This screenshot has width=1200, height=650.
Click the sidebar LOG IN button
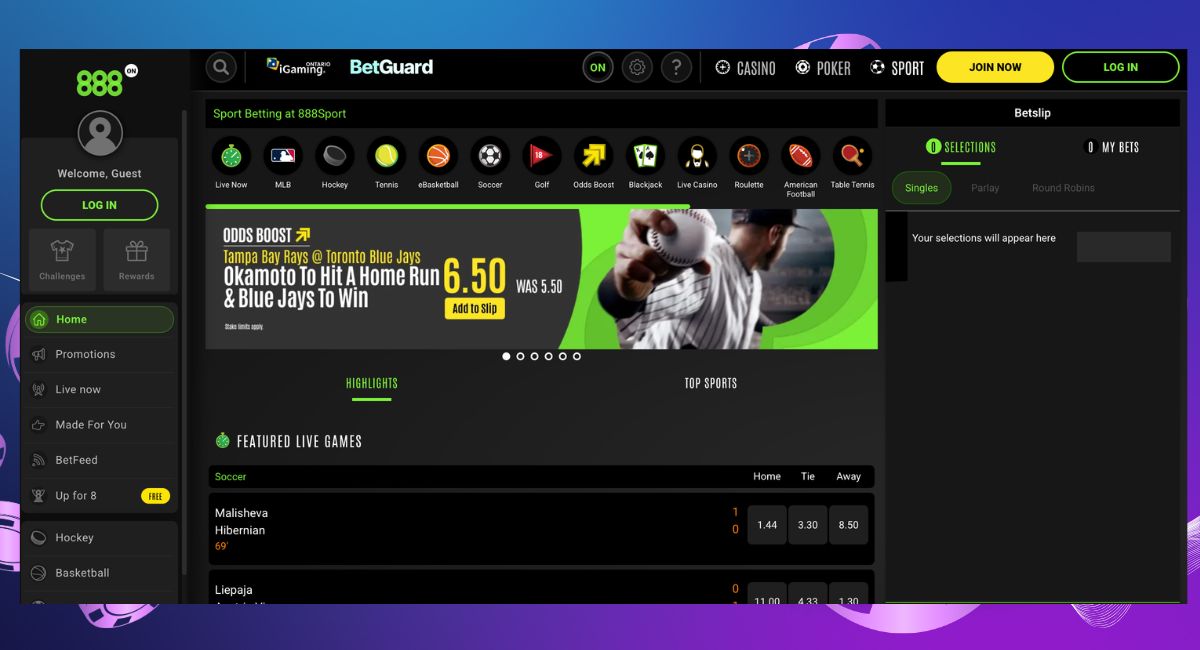pyautogui.click(x=99, y=205)
